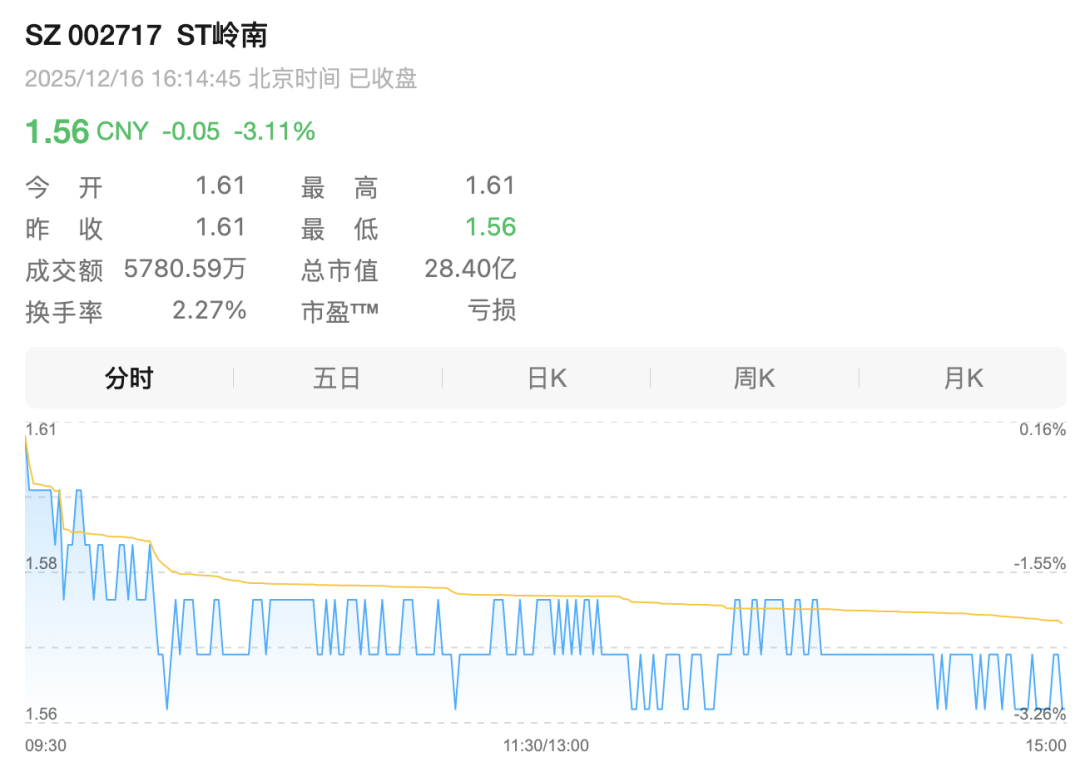Viewport: 1080px width, 767px height.
Task: Click the 昨收 previous close label
Action: click(64, 229)
